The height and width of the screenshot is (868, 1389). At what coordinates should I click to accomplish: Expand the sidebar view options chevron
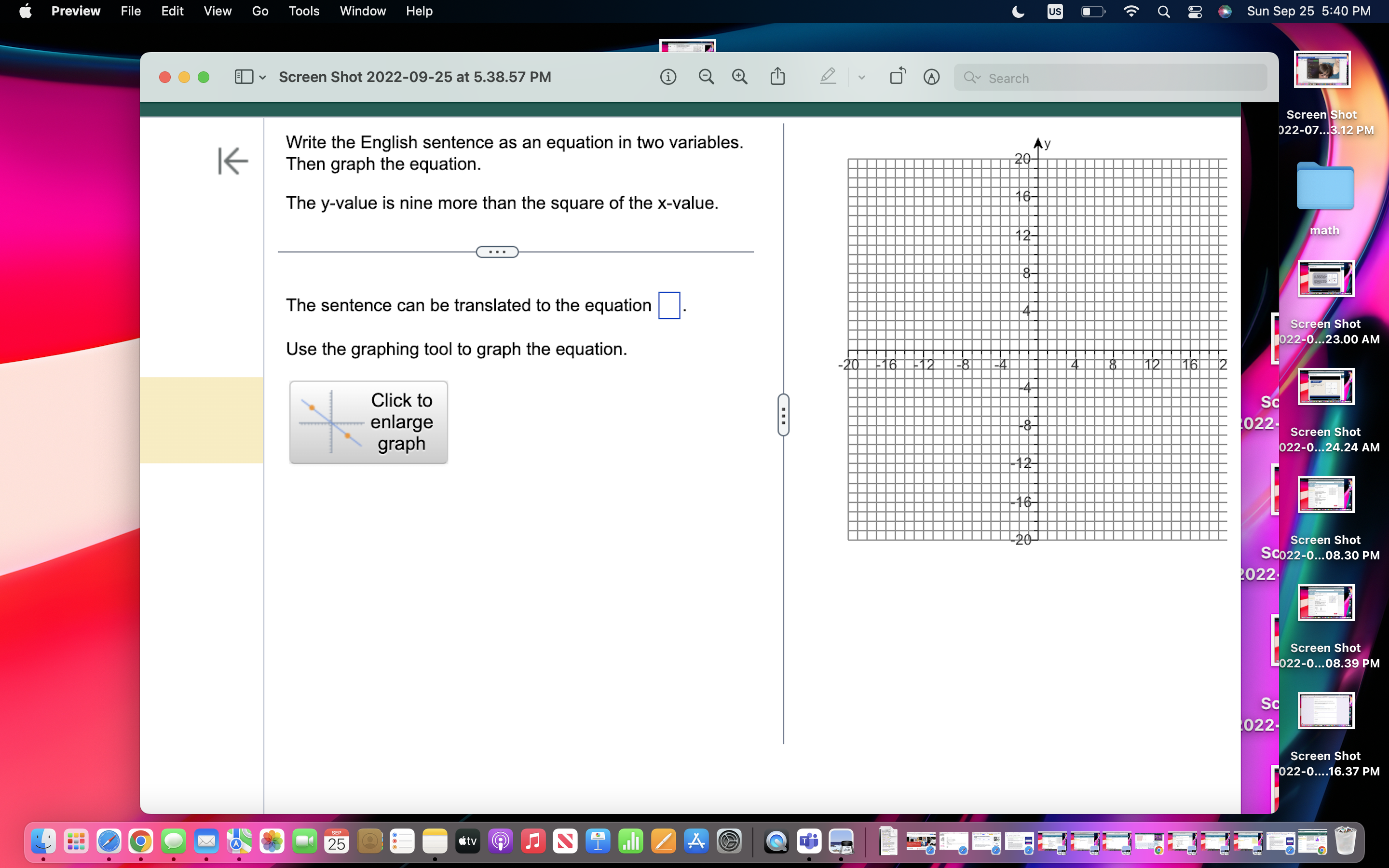(x=263, y=77)
